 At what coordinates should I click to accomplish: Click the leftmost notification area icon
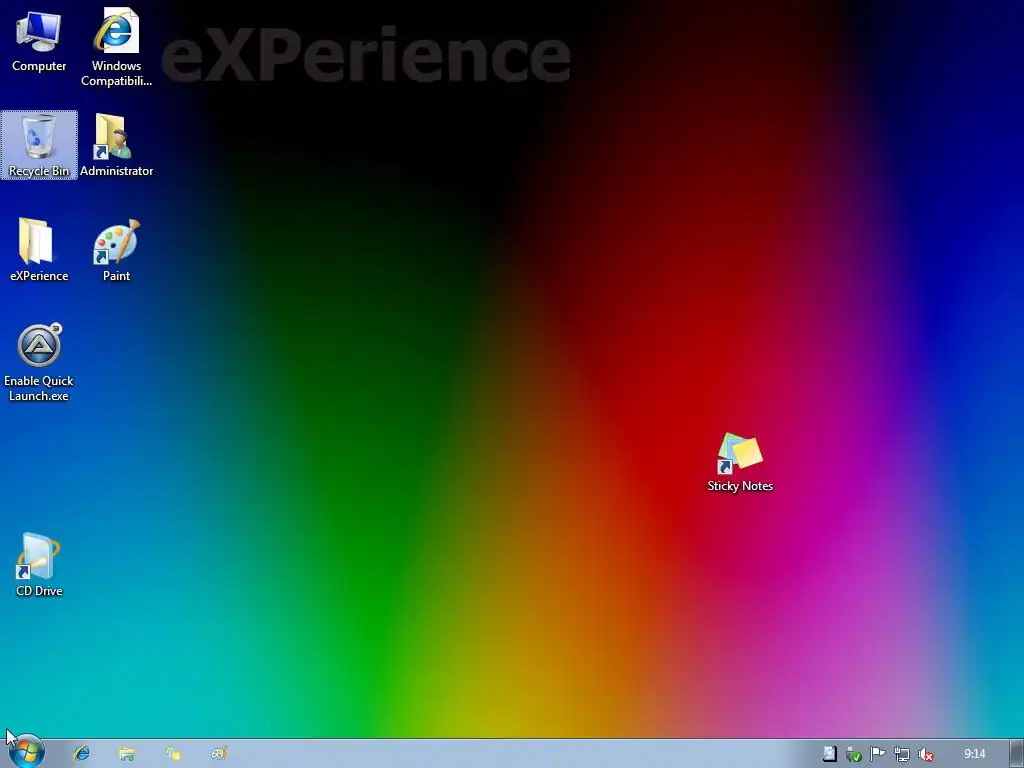[829, 754]
